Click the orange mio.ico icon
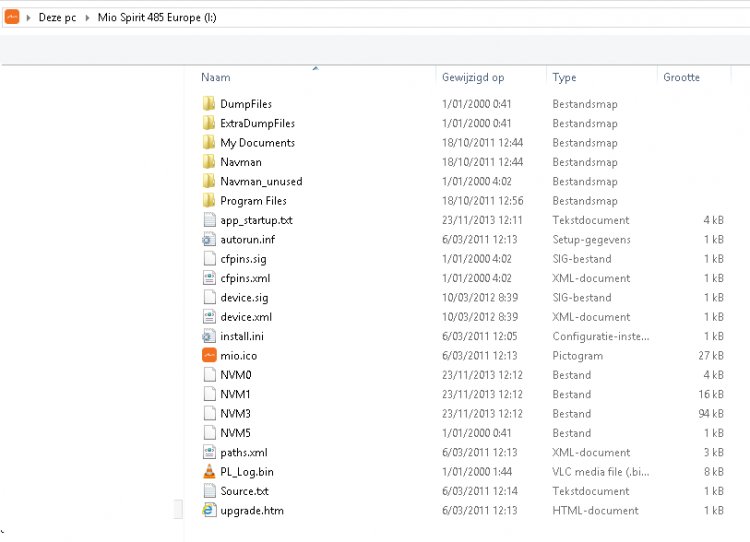This screenshot has width=750, height=542. (x=209, y=355)
